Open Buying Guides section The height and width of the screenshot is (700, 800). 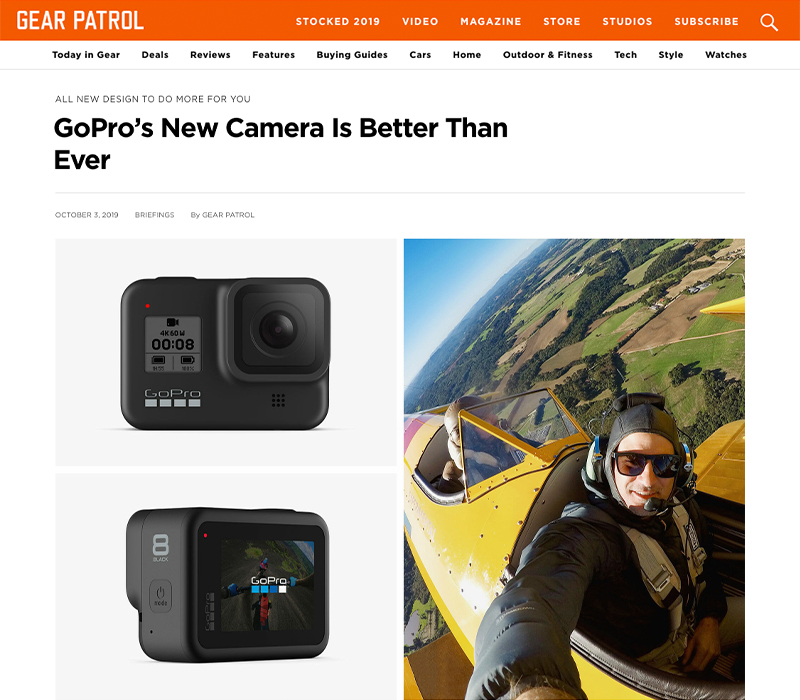352,55
